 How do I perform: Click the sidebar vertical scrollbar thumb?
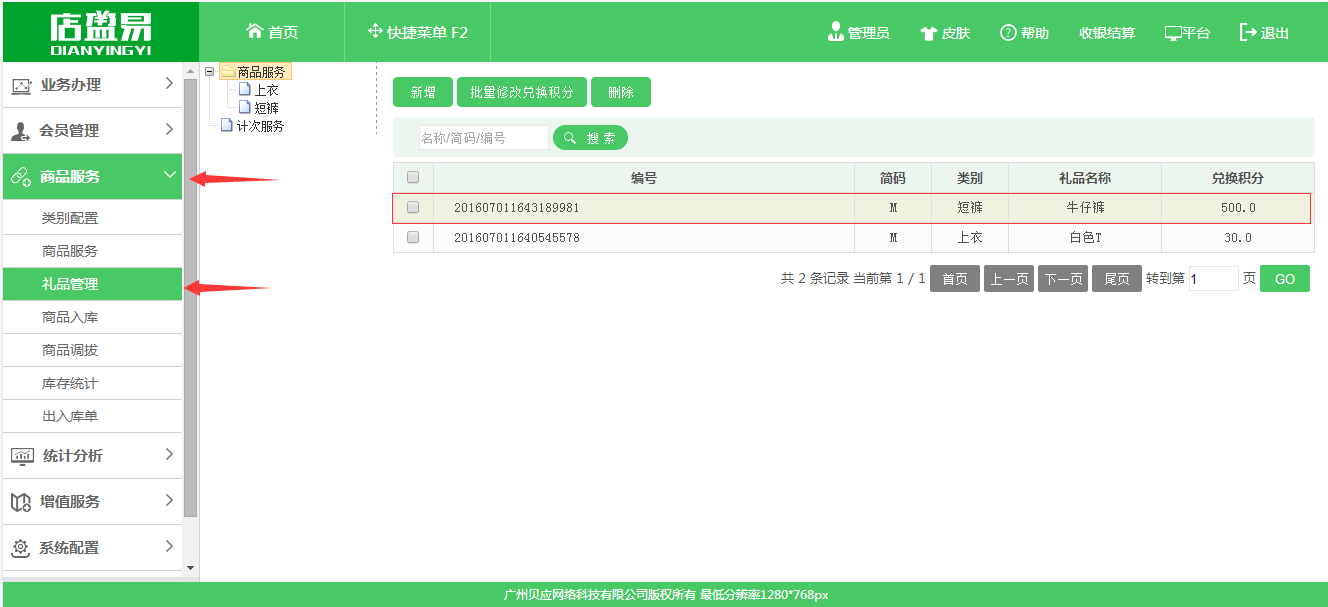pyautogui.click(x=191, y=298)
